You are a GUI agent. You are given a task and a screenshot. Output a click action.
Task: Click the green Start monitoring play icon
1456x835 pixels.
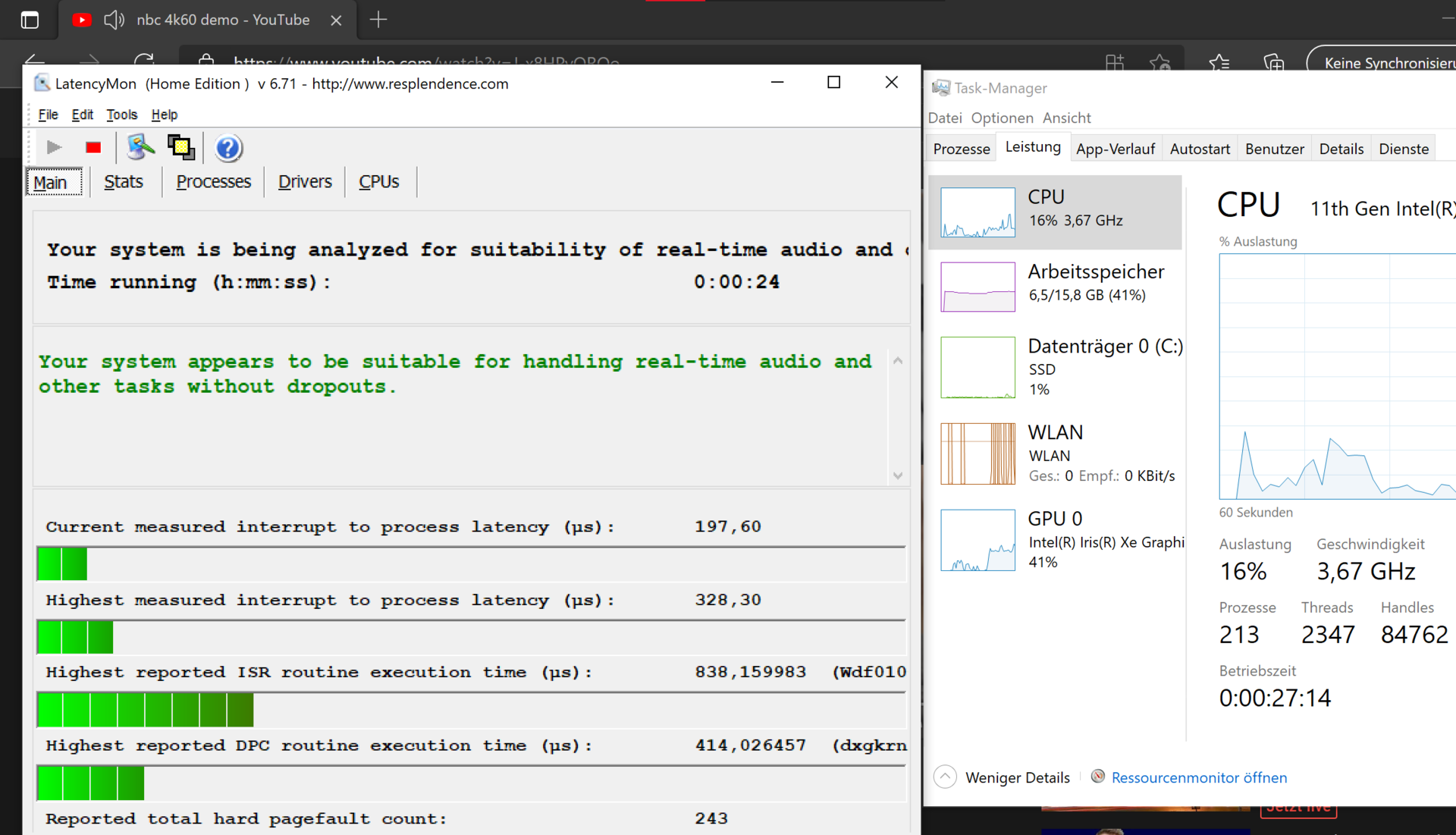tap(54, 147)
